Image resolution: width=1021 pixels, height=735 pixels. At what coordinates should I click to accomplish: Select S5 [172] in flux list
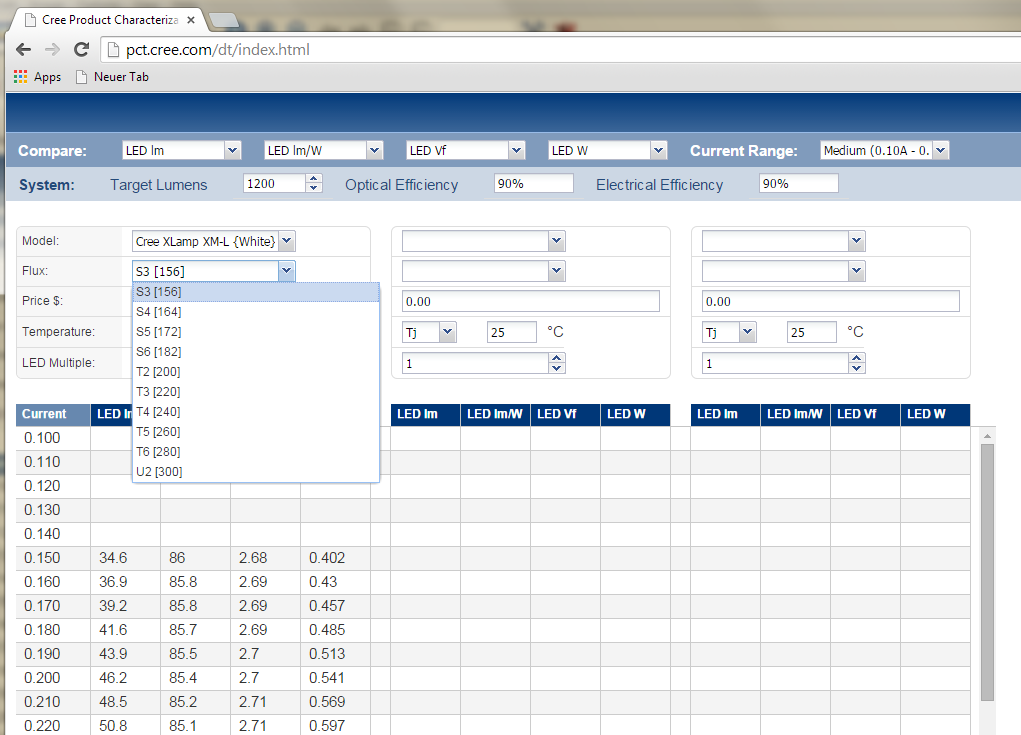pyautogui.click(x=256, y=332)
